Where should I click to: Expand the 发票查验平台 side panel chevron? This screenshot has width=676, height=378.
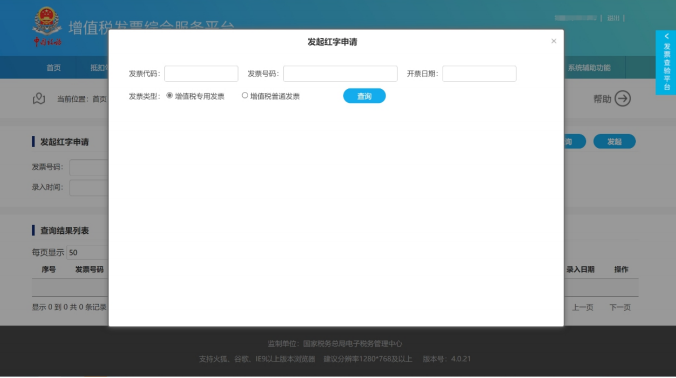point(667,36)
